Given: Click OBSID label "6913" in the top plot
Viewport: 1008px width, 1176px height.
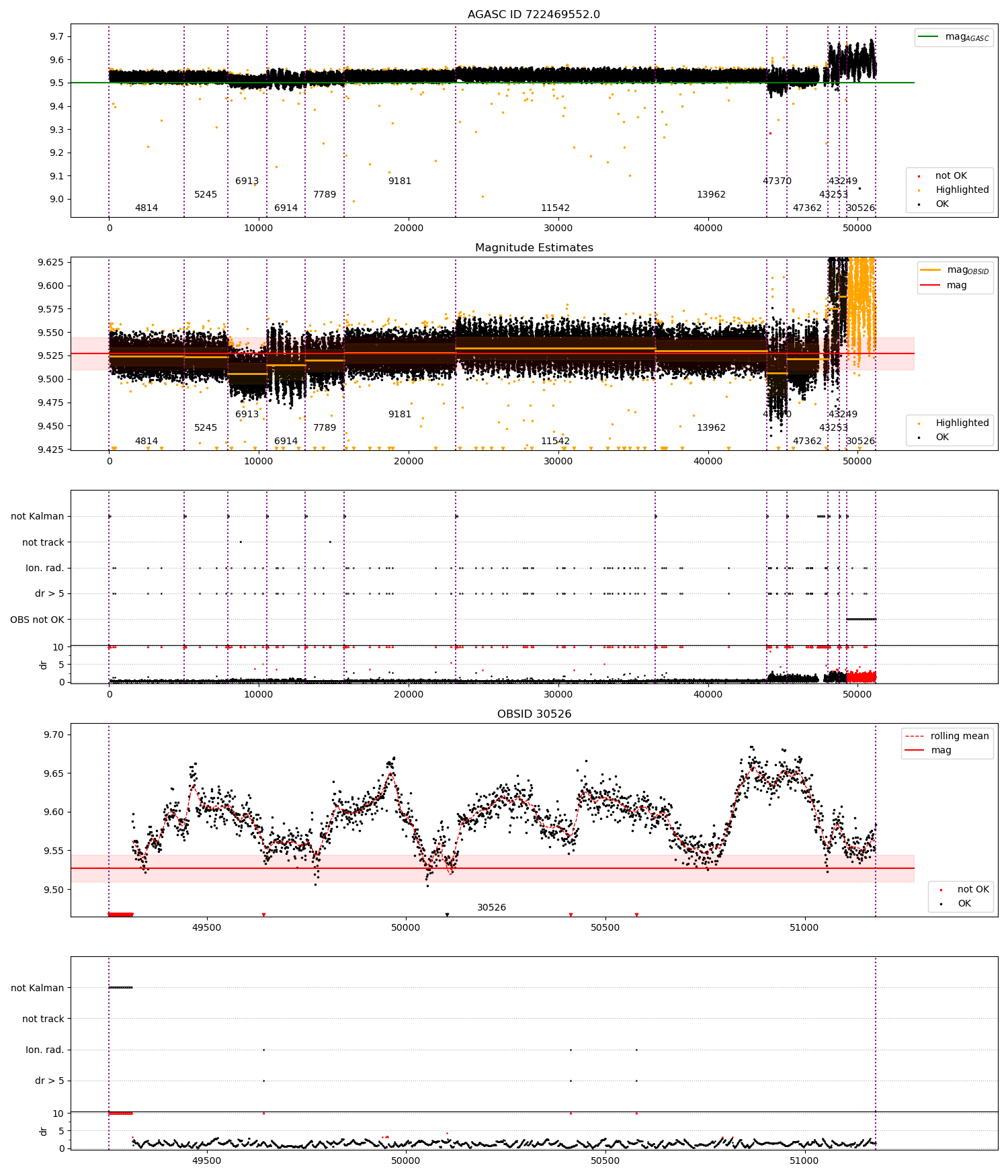Looking at the screenshot, I should pos(247,181).
